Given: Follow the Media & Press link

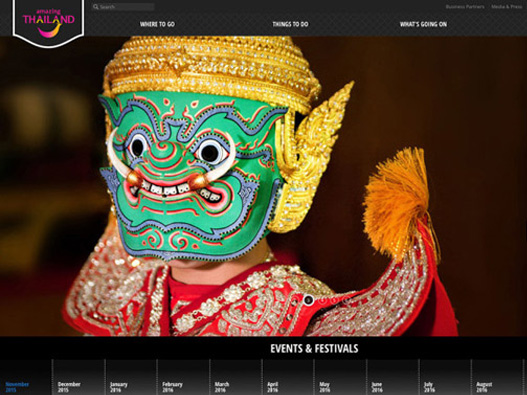Looking at the screenshot, I should point(507,7).
